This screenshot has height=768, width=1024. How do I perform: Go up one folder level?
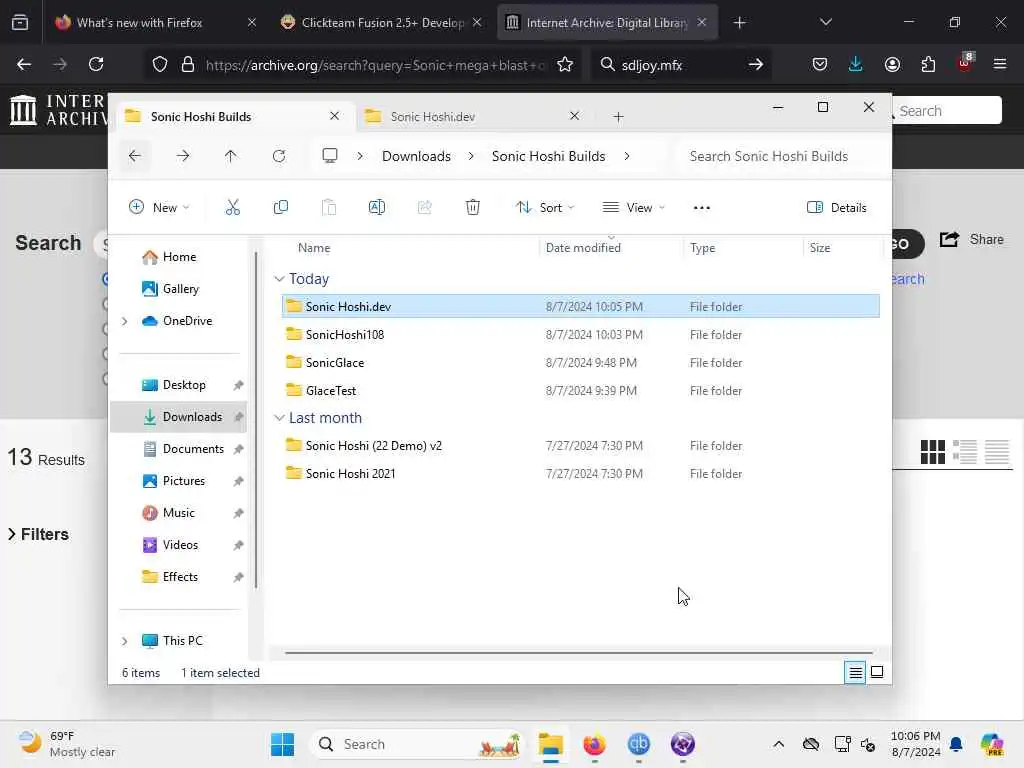tap(231, 156)
